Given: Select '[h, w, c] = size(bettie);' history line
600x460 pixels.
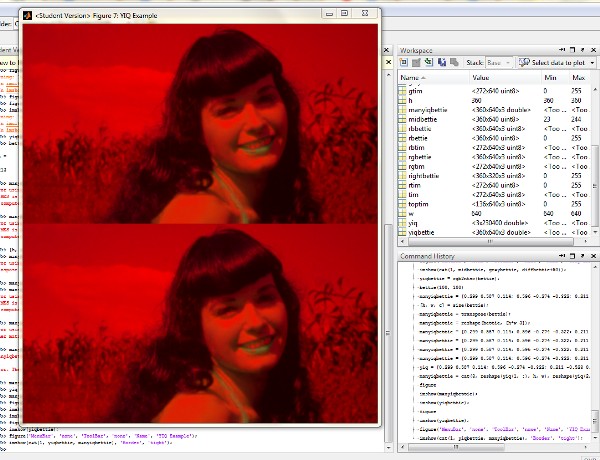Looking at the screenshot, I should [453, 305].
